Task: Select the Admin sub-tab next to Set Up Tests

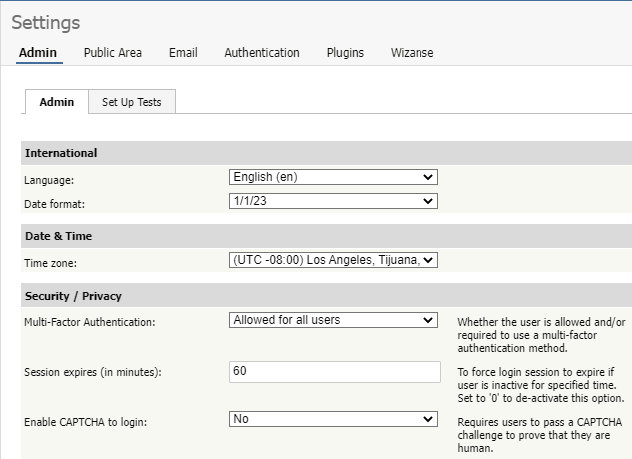Action: point(56,102)
